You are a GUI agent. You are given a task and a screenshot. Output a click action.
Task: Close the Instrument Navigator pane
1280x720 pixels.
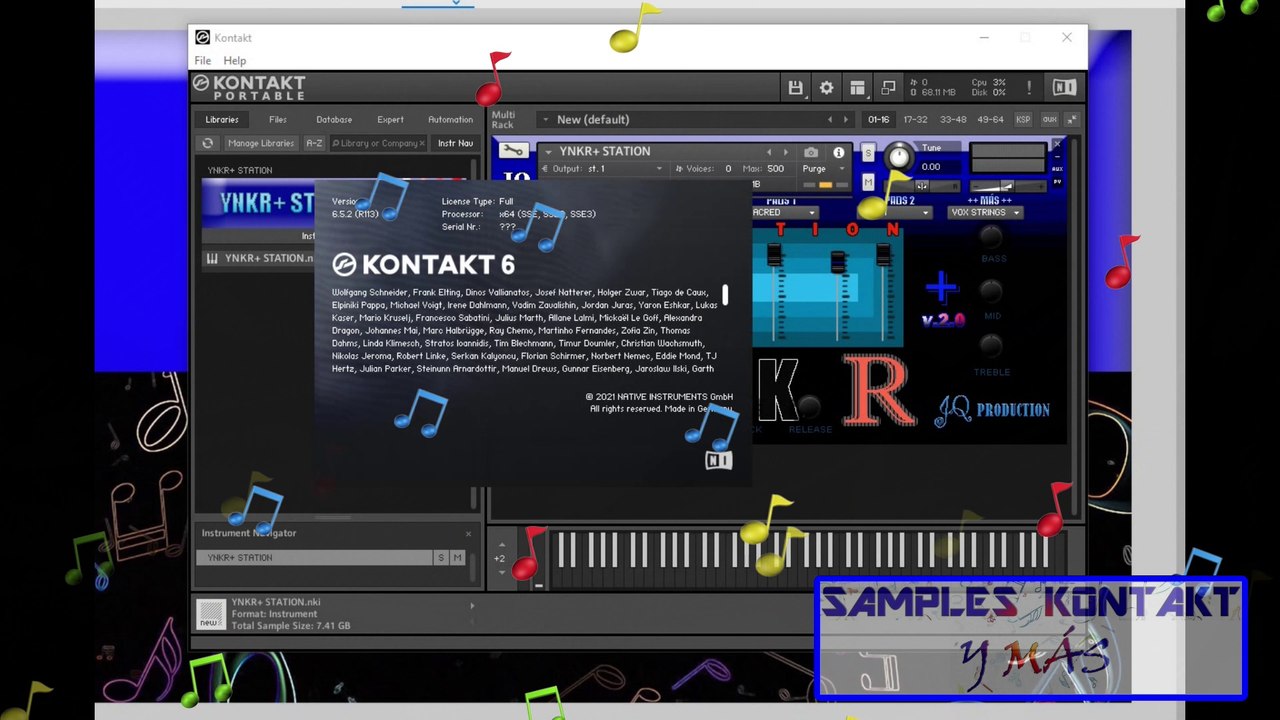click(468, 533)
